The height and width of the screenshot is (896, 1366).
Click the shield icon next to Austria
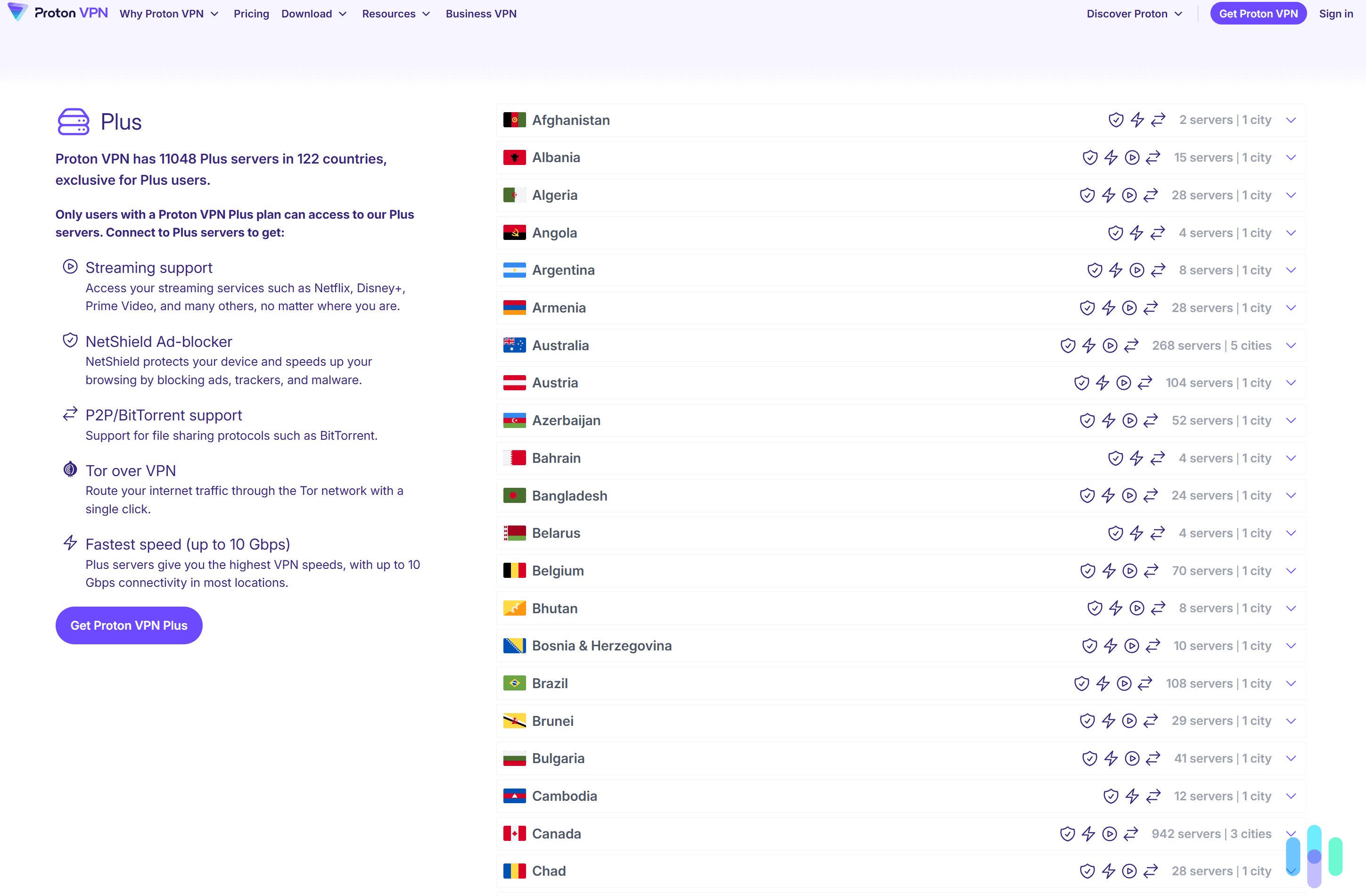(x=1081, y=382)
